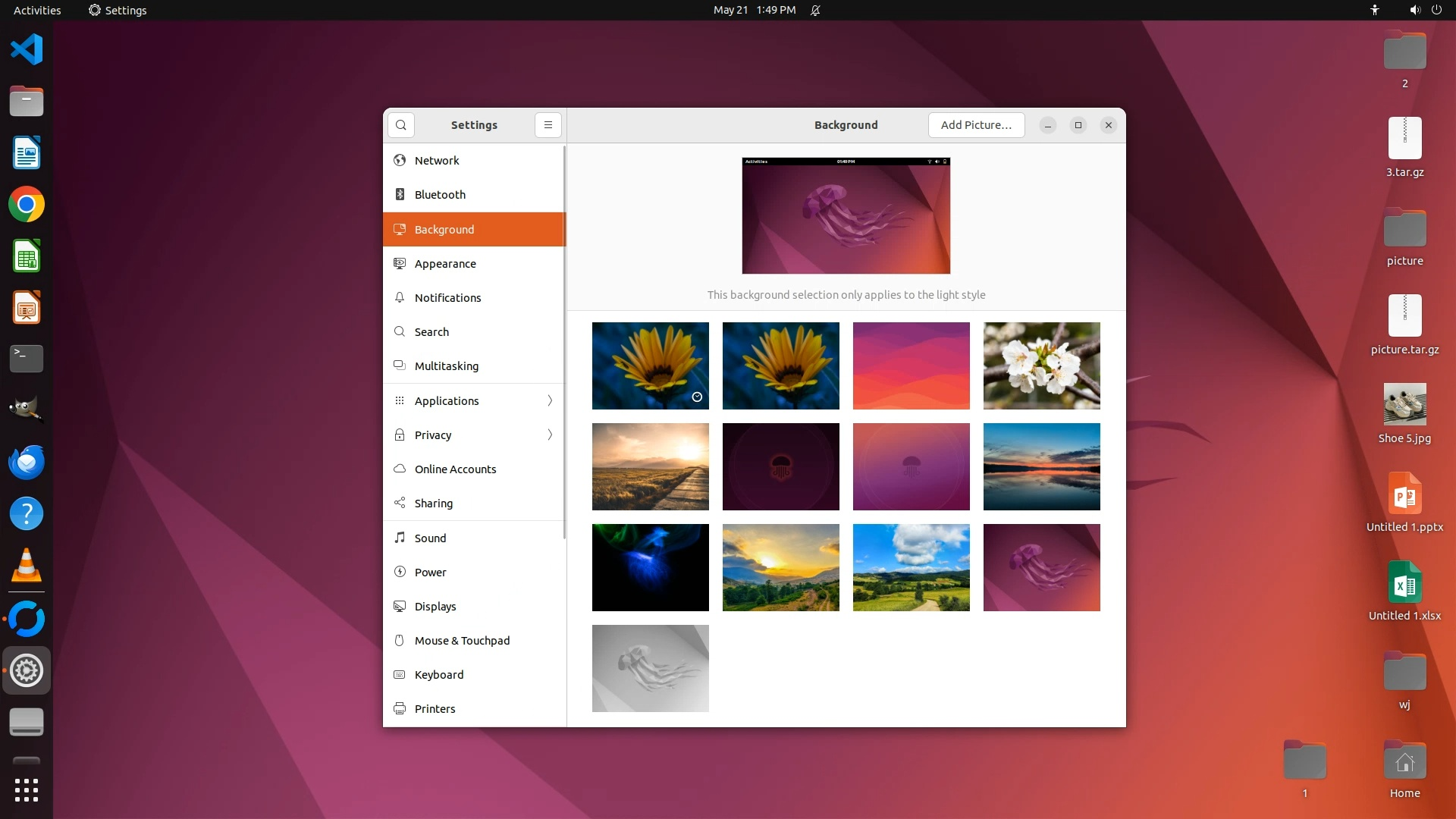Open the Terminal from the dock
This screenshot has width=1456, height=819.
click(27, 358)
